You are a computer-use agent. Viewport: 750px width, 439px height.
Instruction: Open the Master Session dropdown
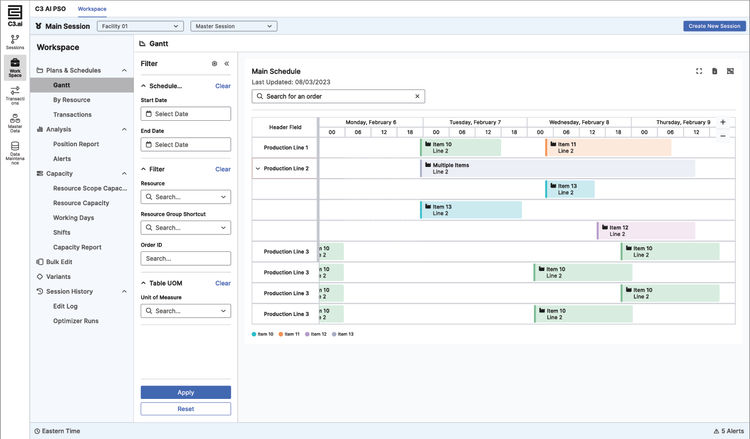[233, 26]
